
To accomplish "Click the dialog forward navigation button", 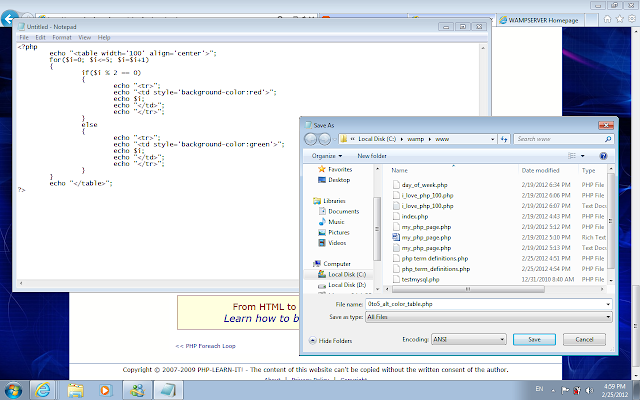I will pos(324,139).
